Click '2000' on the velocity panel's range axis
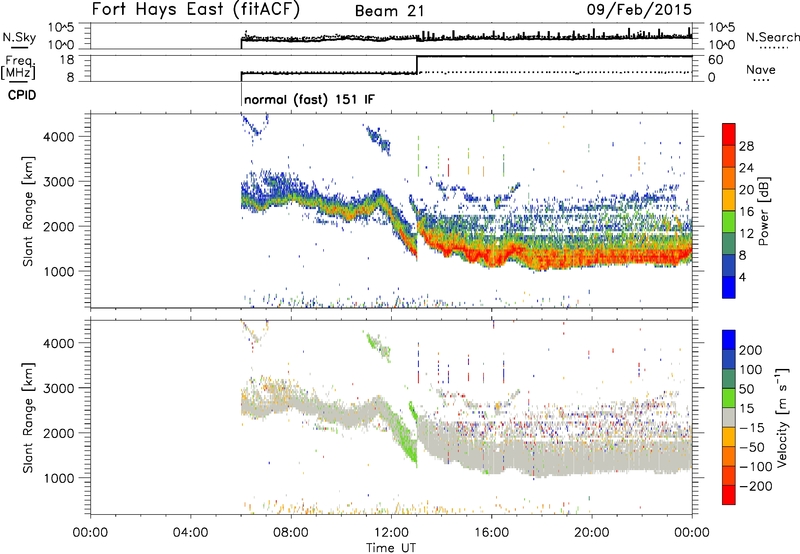The image size is (800, 554). pyautogui.click(x=58, y=433)
